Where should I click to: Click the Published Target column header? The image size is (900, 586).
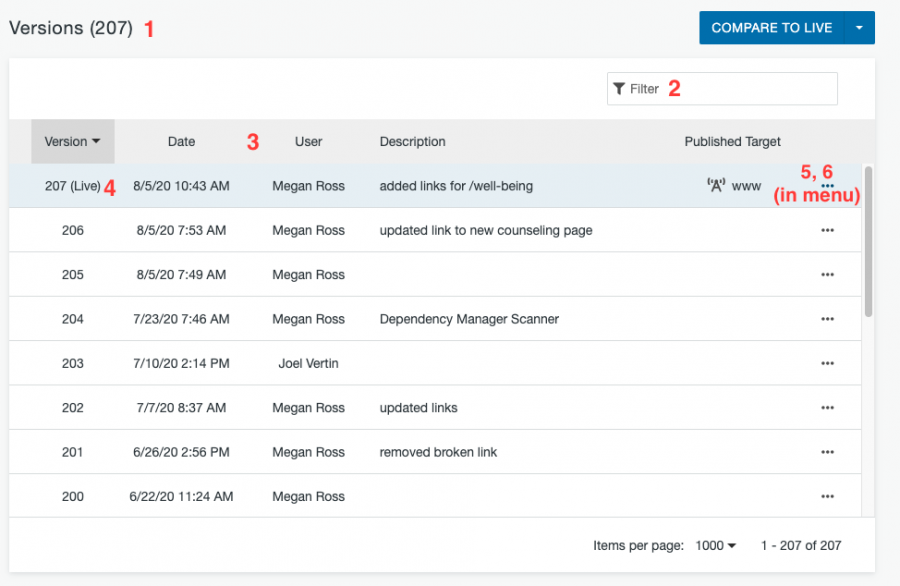click(x=732, y=141)
